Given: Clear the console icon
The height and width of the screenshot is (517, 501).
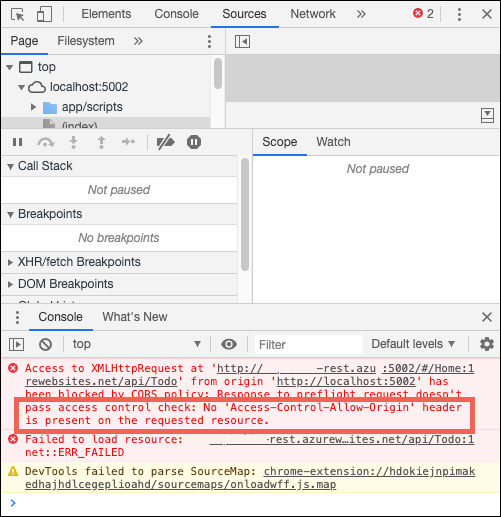Looking at the screenshot, I should [45, 344].
